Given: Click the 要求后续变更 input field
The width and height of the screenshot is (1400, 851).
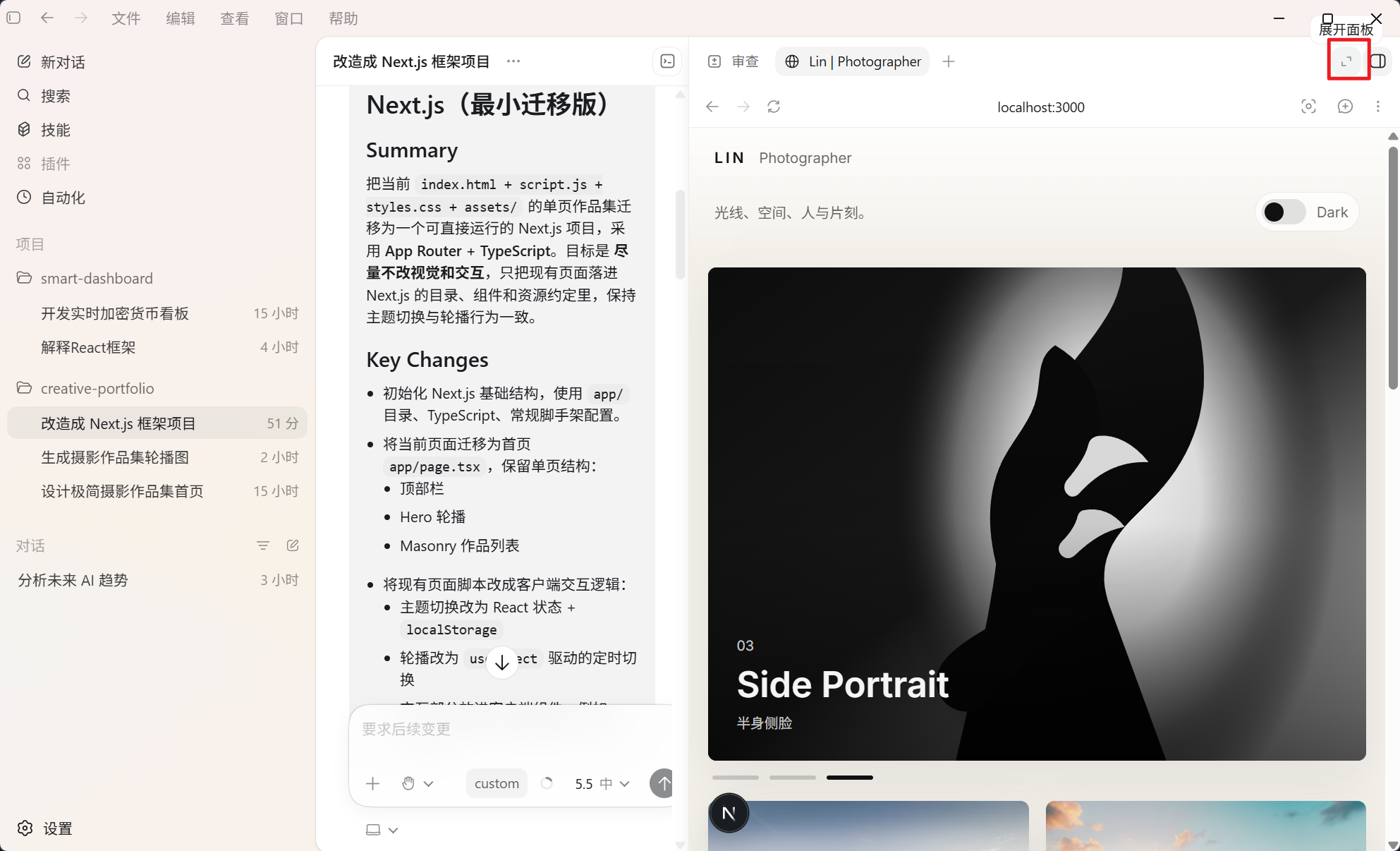Looking at the screenshot, I should (x=511, y=730).
